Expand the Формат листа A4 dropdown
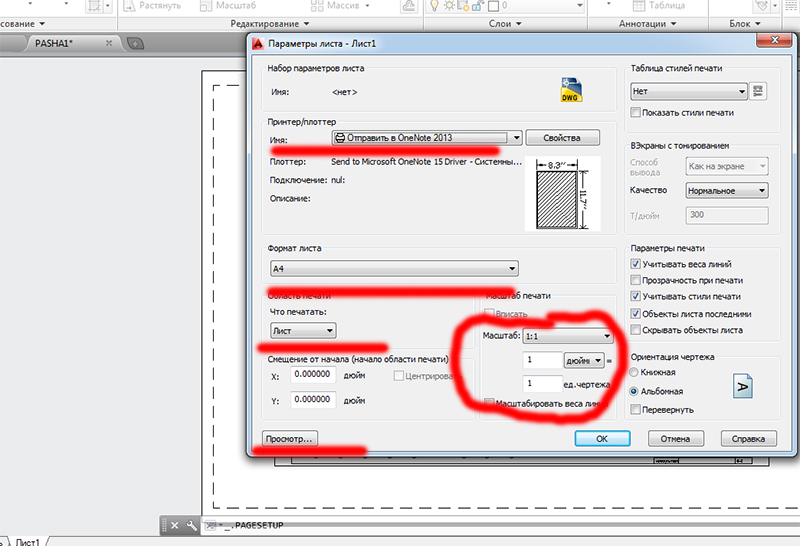The height and width of the screenshot is (546, 800). pyautogui.click(x=394, y=268)
